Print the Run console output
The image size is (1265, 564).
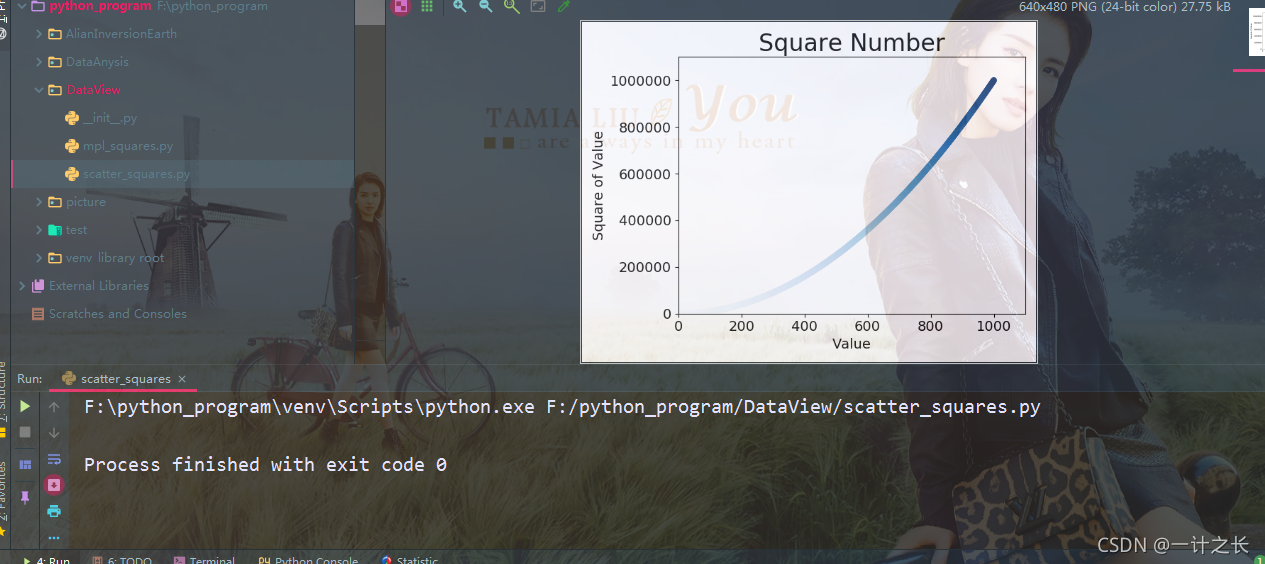(54, 511)
